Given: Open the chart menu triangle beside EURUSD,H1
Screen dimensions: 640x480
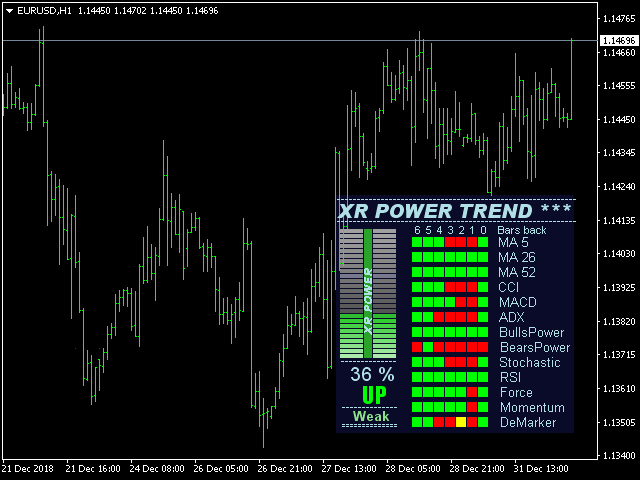Looking at the screenshot, I should [9, 11].
